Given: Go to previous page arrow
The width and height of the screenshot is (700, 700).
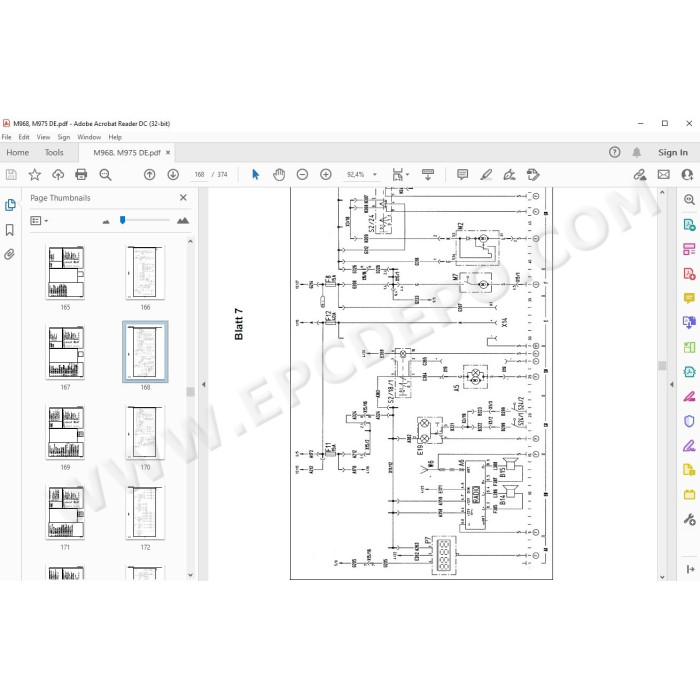Looking at the screenshot, I should pyautogui.click(x=150, y=174).
